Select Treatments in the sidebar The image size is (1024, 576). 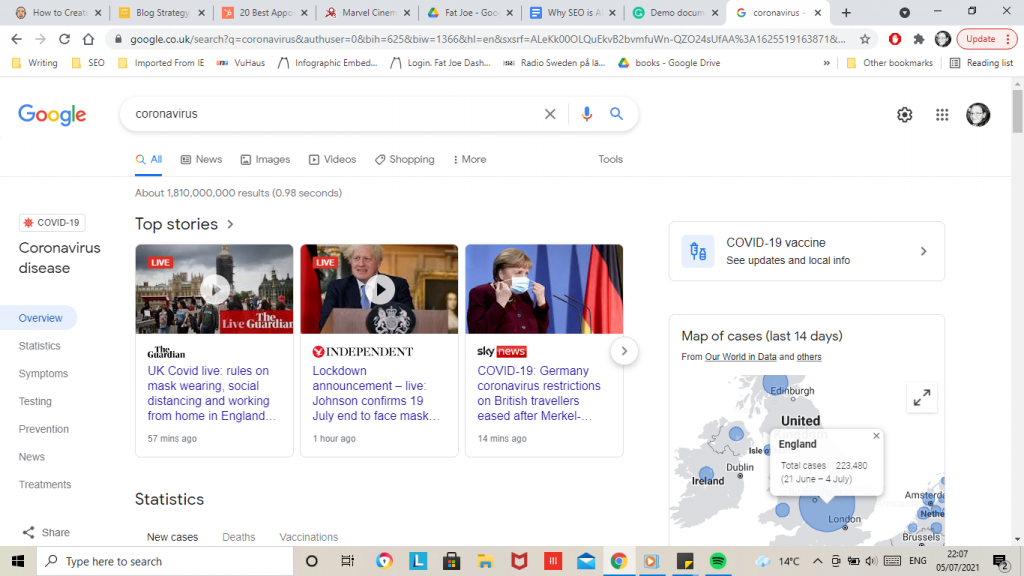(45, 485)
